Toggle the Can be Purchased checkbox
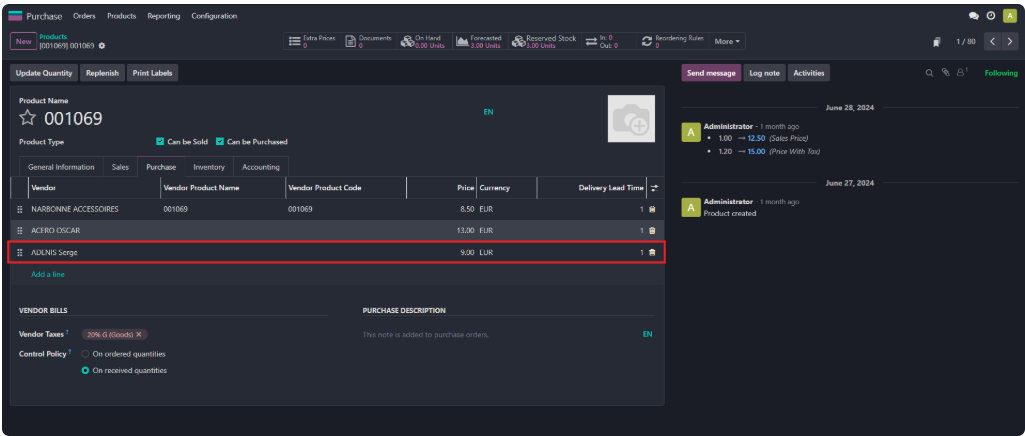This screenshot has width=1025, height=436. coord(220,142)
